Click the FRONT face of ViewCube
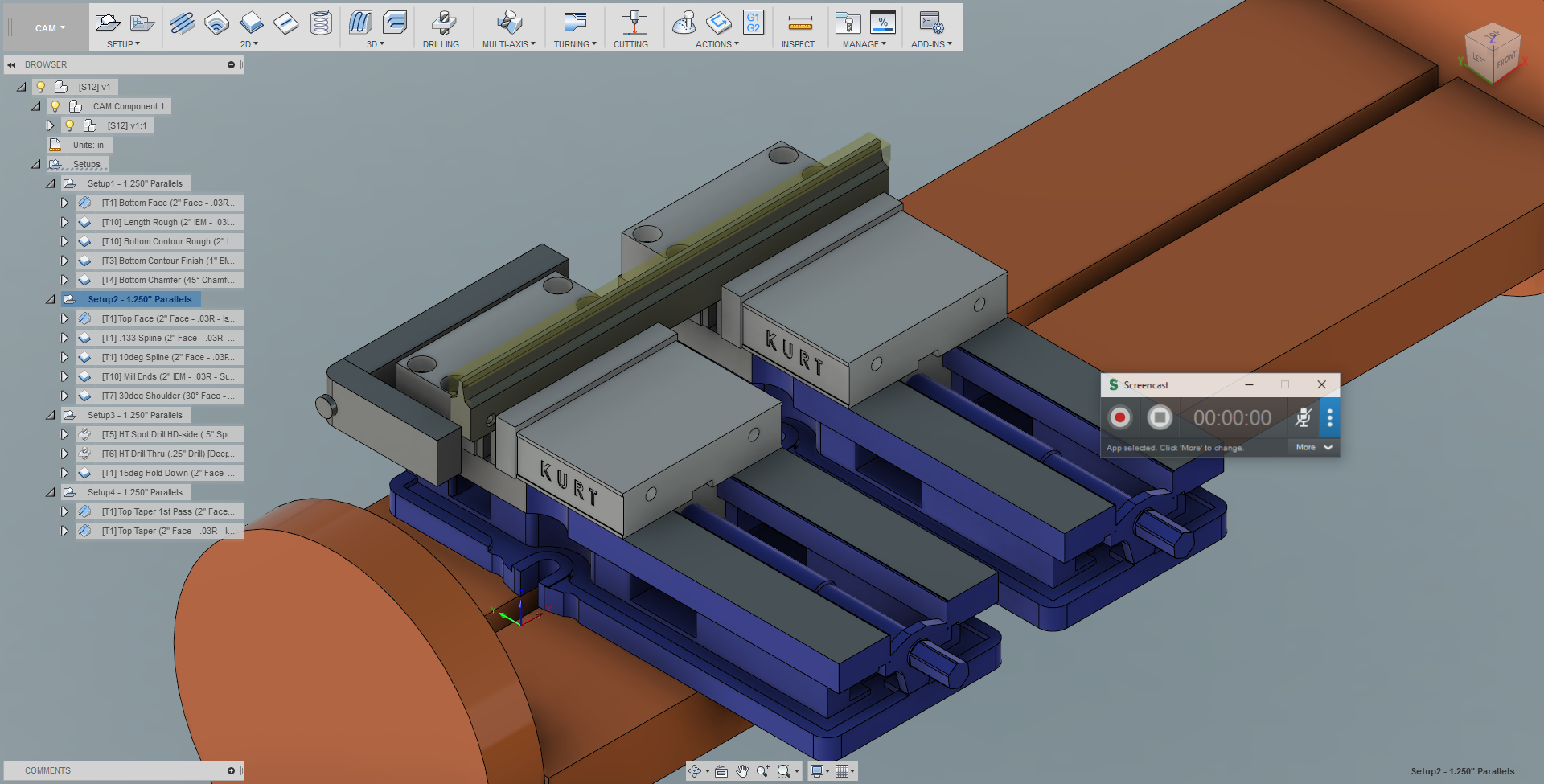The width and height of the screenshot is (1544, 784). [1505, 60]
